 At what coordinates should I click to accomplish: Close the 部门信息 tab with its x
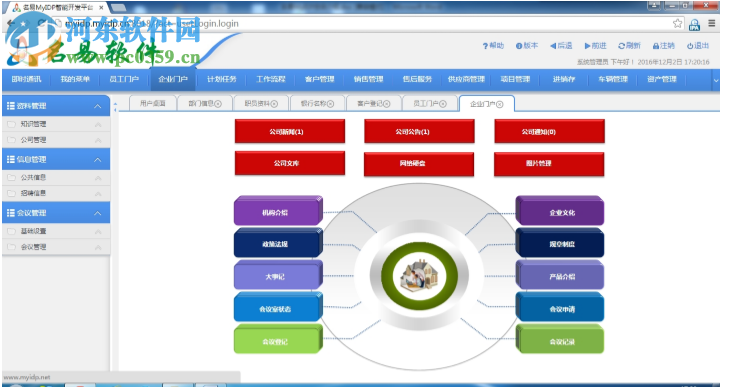pyautogui.click(x=218, y=104)
